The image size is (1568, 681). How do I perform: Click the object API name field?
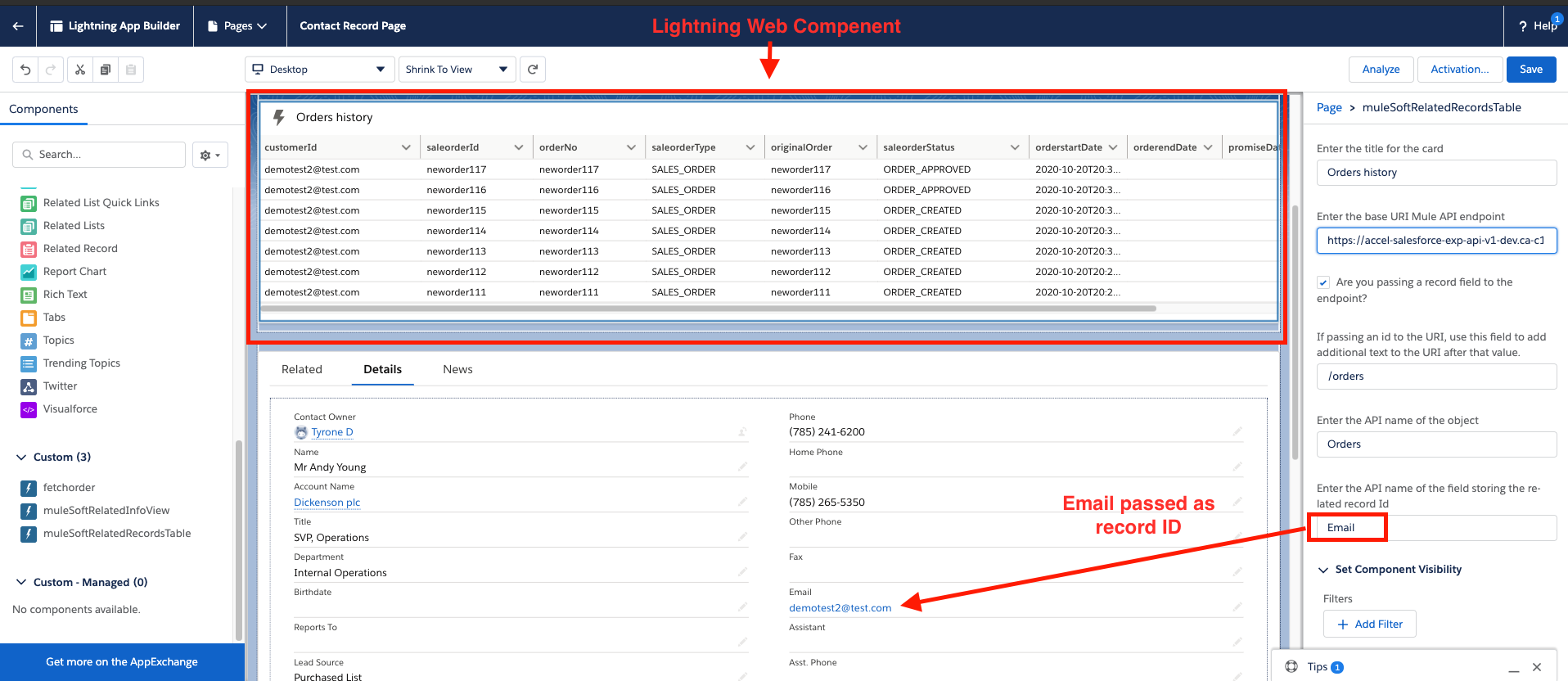[1436, 444]
